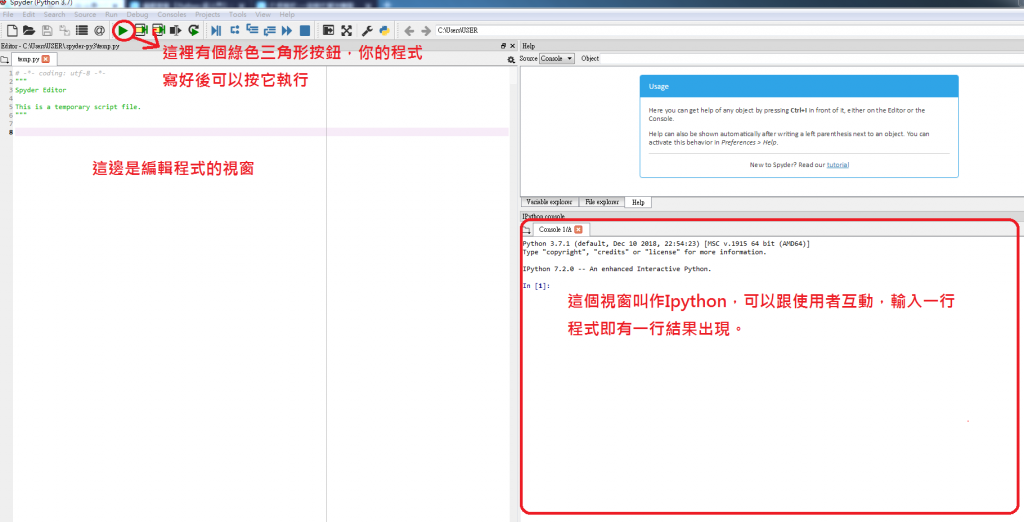
Task: Open the Tools menu
Action: [238, 14]
